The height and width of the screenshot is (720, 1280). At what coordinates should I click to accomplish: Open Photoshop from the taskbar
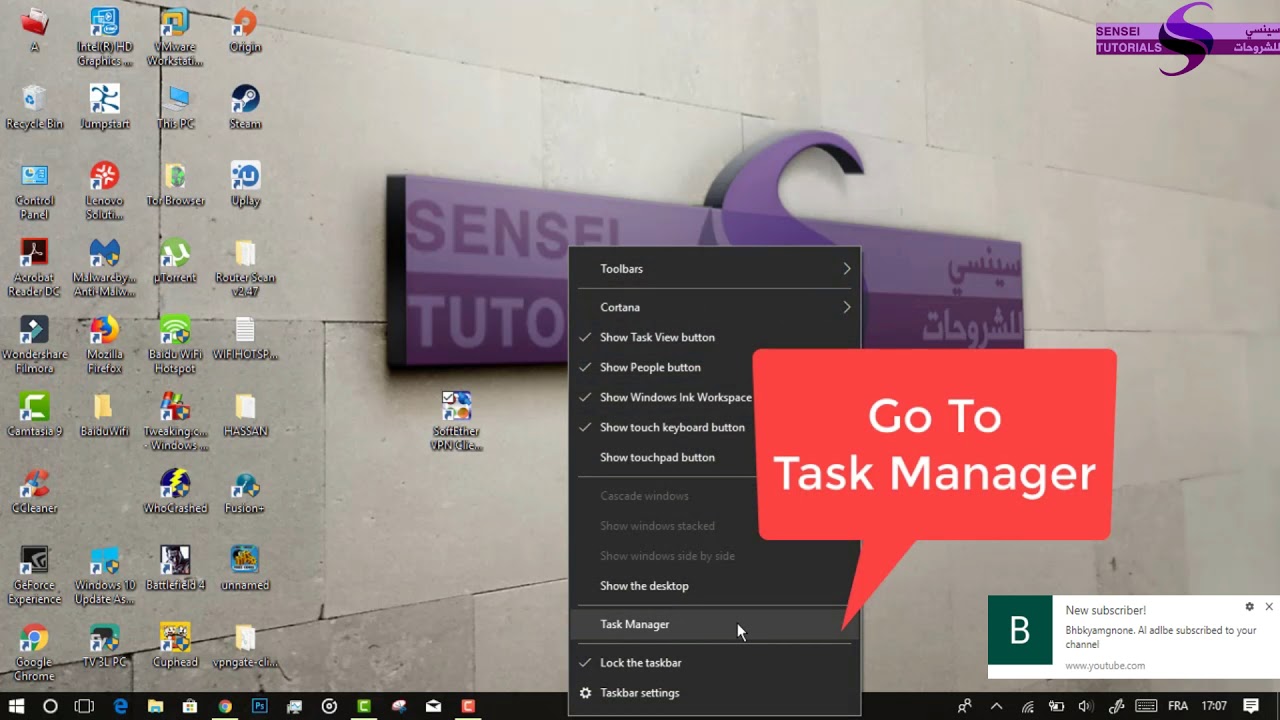tap(260, 706)
